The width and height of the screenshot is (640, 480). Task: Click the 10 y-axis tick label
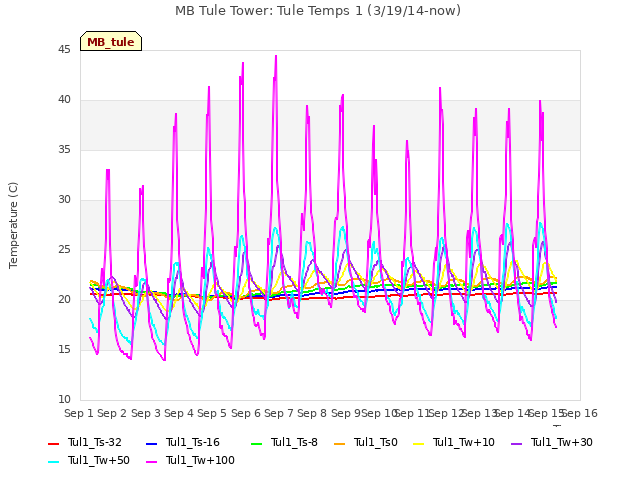coord(64,400)
